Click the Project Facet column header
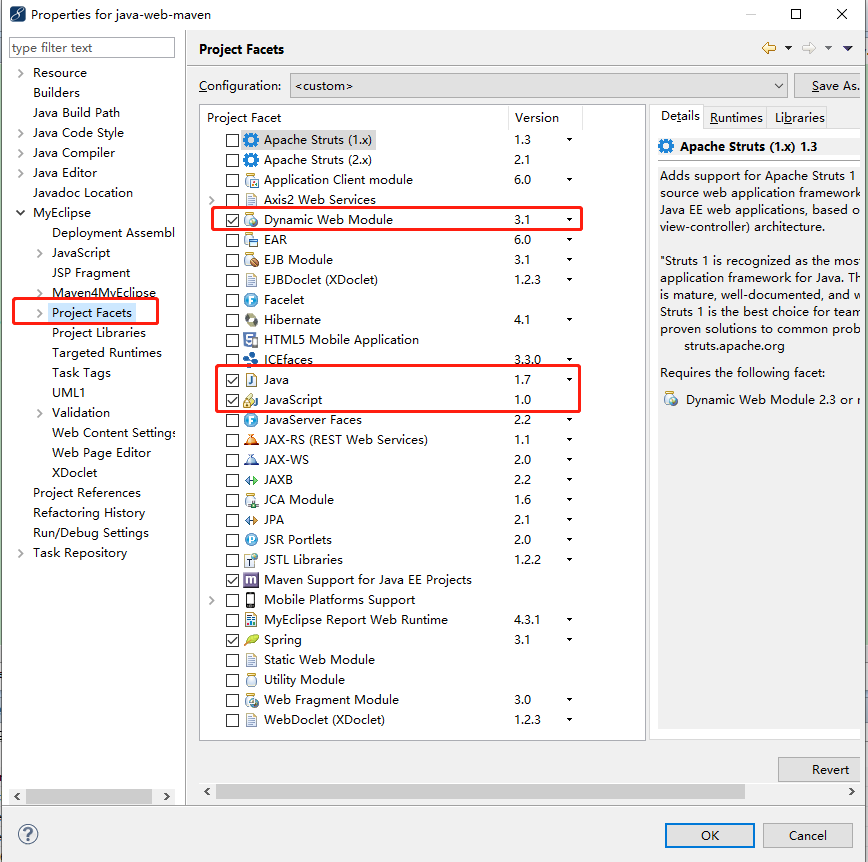Viewport: 868px width, 862px height. pos(354,117)
